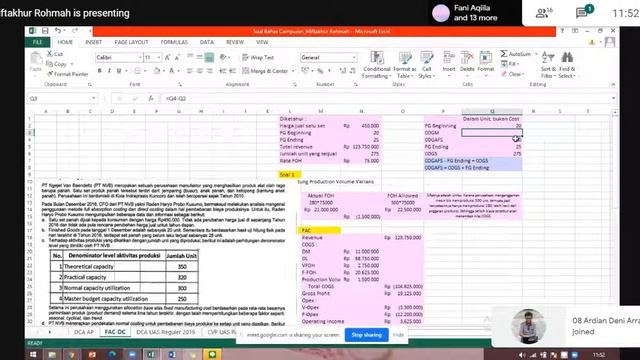Switch to the REVIEW ribbon tab
Image resolution: width=640 pixels, height=360 pixels.
coord(235,42)
